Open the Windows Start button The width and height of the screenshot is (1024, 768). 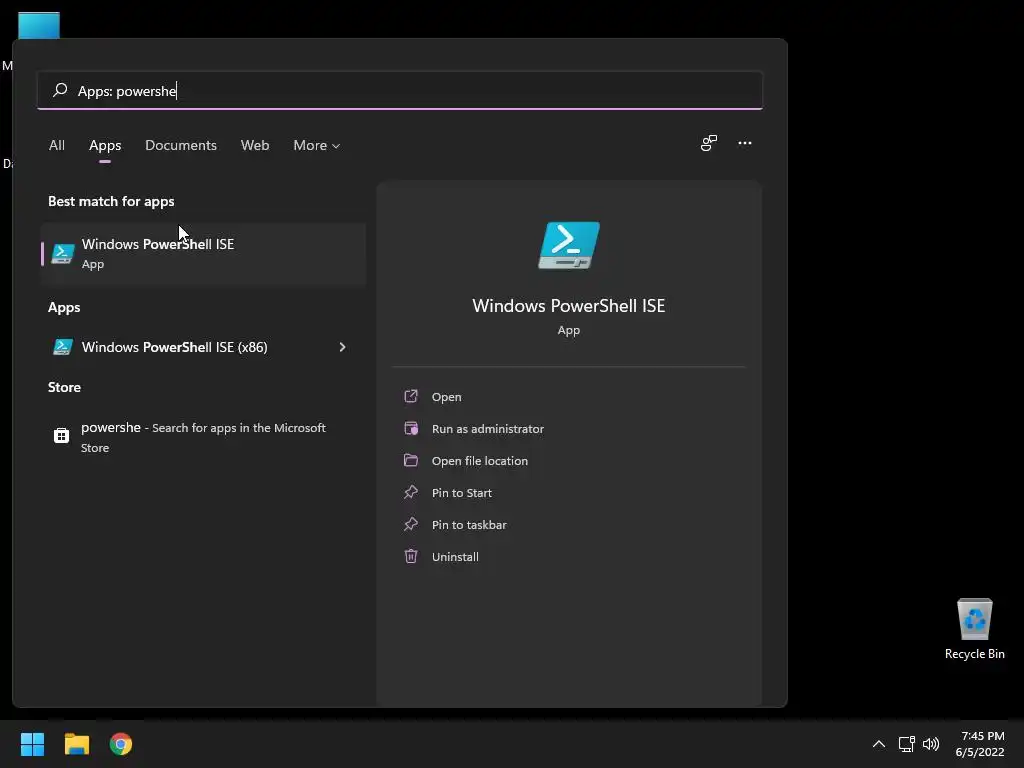click(x=32, y=744)
